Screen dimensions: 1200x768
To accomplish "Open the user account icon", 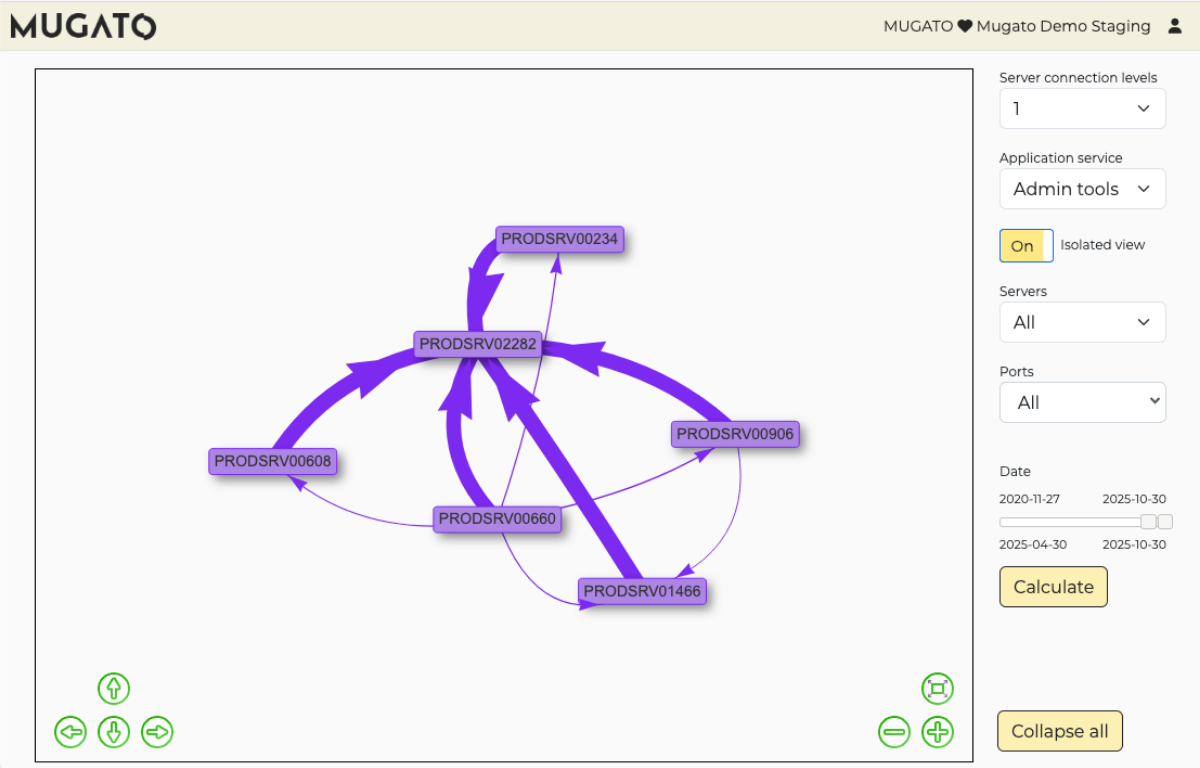I will (1175, 27).
